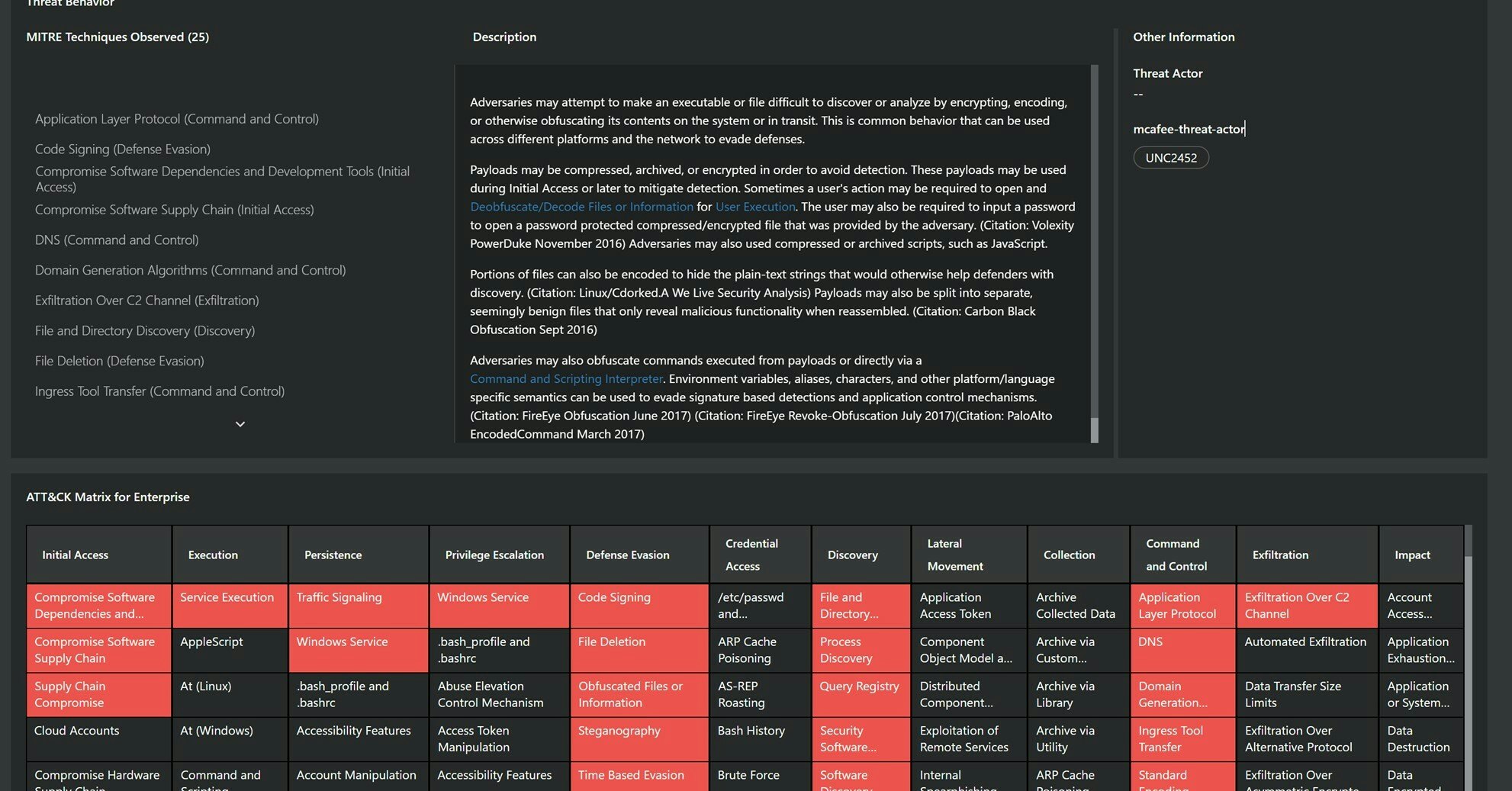
Task: Click the Windows Service cell under Privilege Escalation
Action: point(500,606)
